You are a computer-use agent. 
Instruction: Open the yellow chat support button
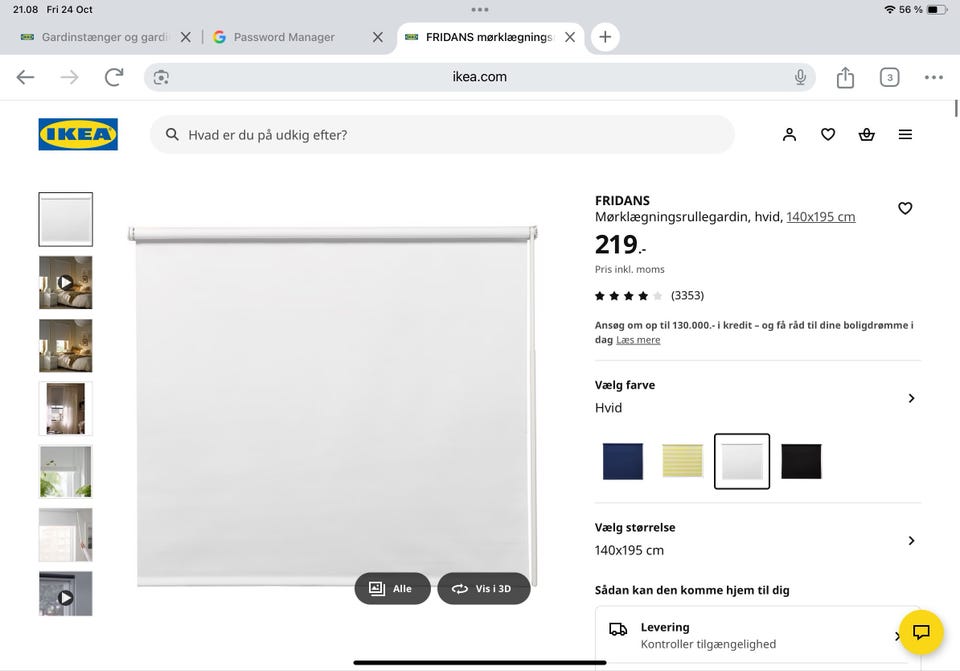(x=921, y=632)
